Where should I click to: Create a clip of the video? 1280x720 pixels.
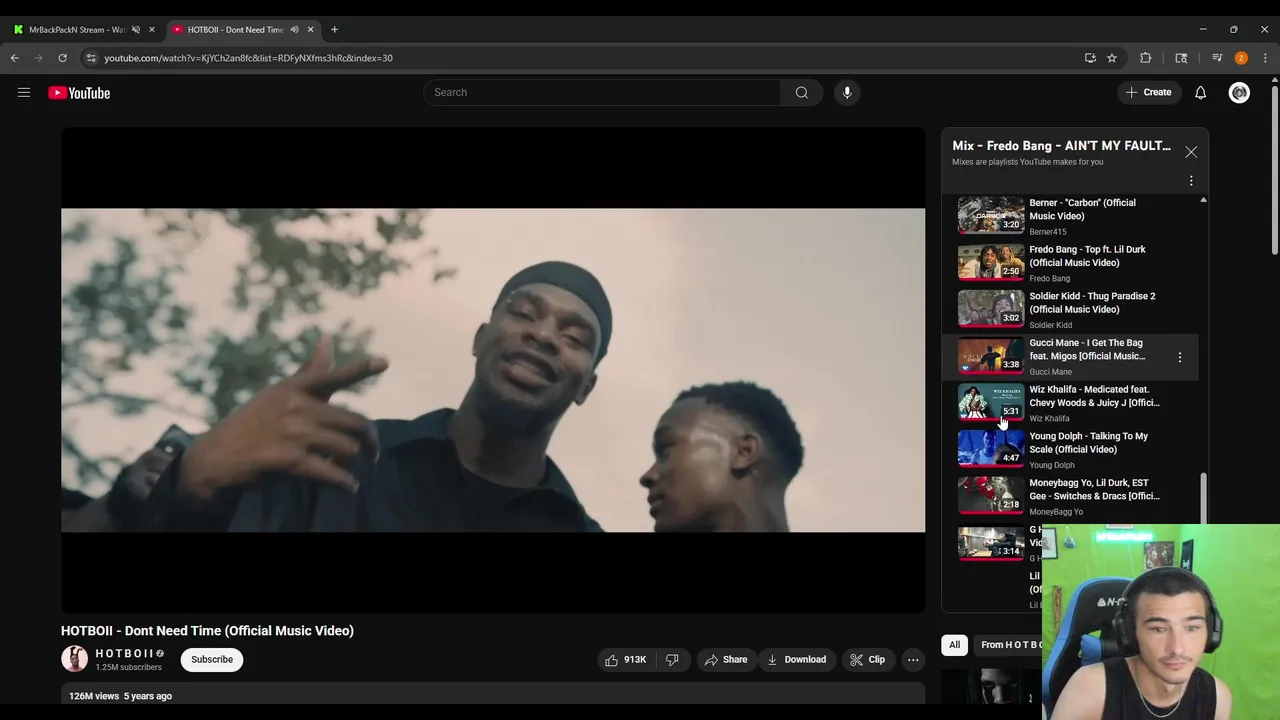(867, 660)
